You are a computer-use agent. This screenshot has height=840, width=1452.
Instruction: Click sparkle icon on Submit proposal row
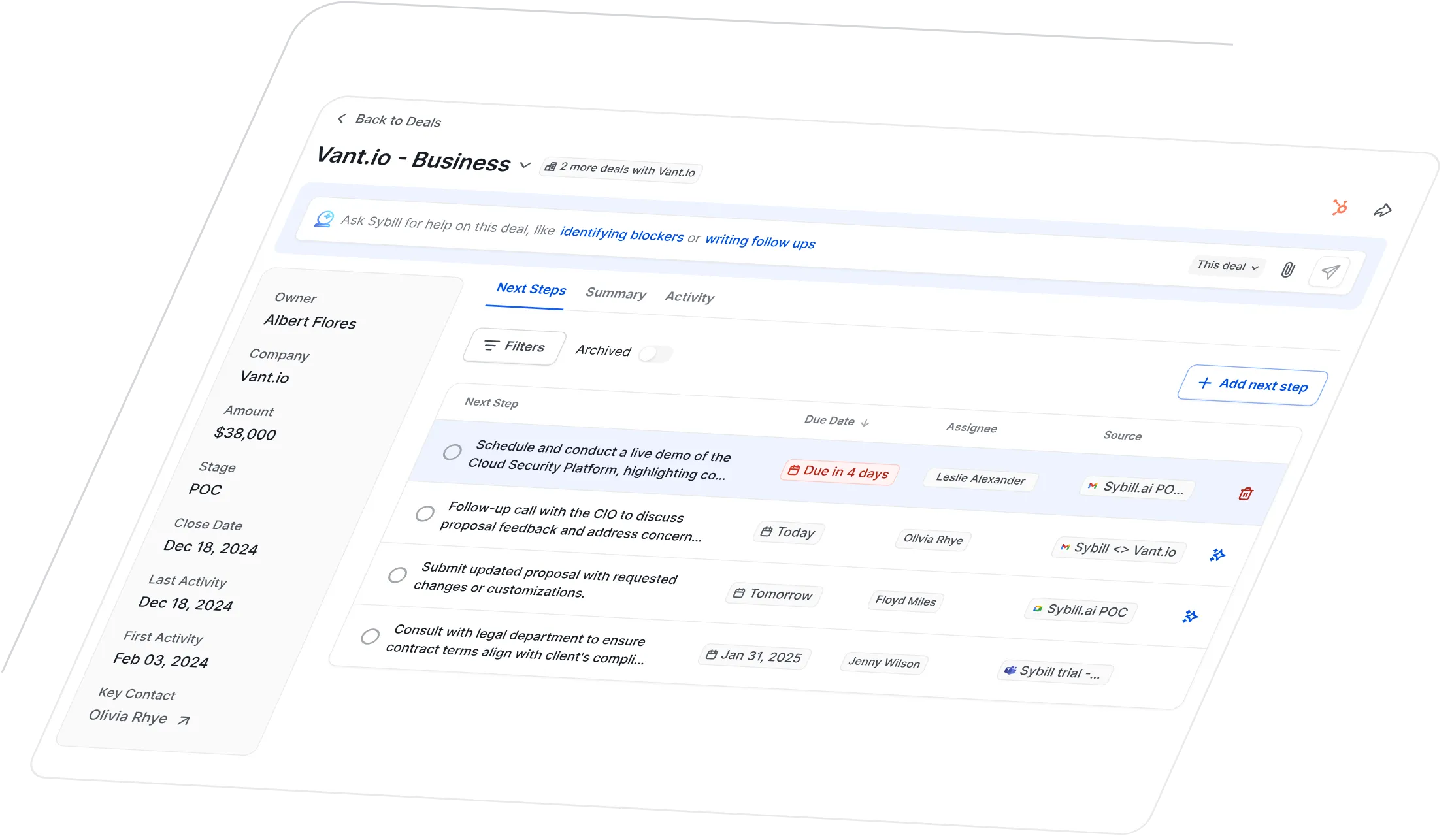click(1190, 617)
